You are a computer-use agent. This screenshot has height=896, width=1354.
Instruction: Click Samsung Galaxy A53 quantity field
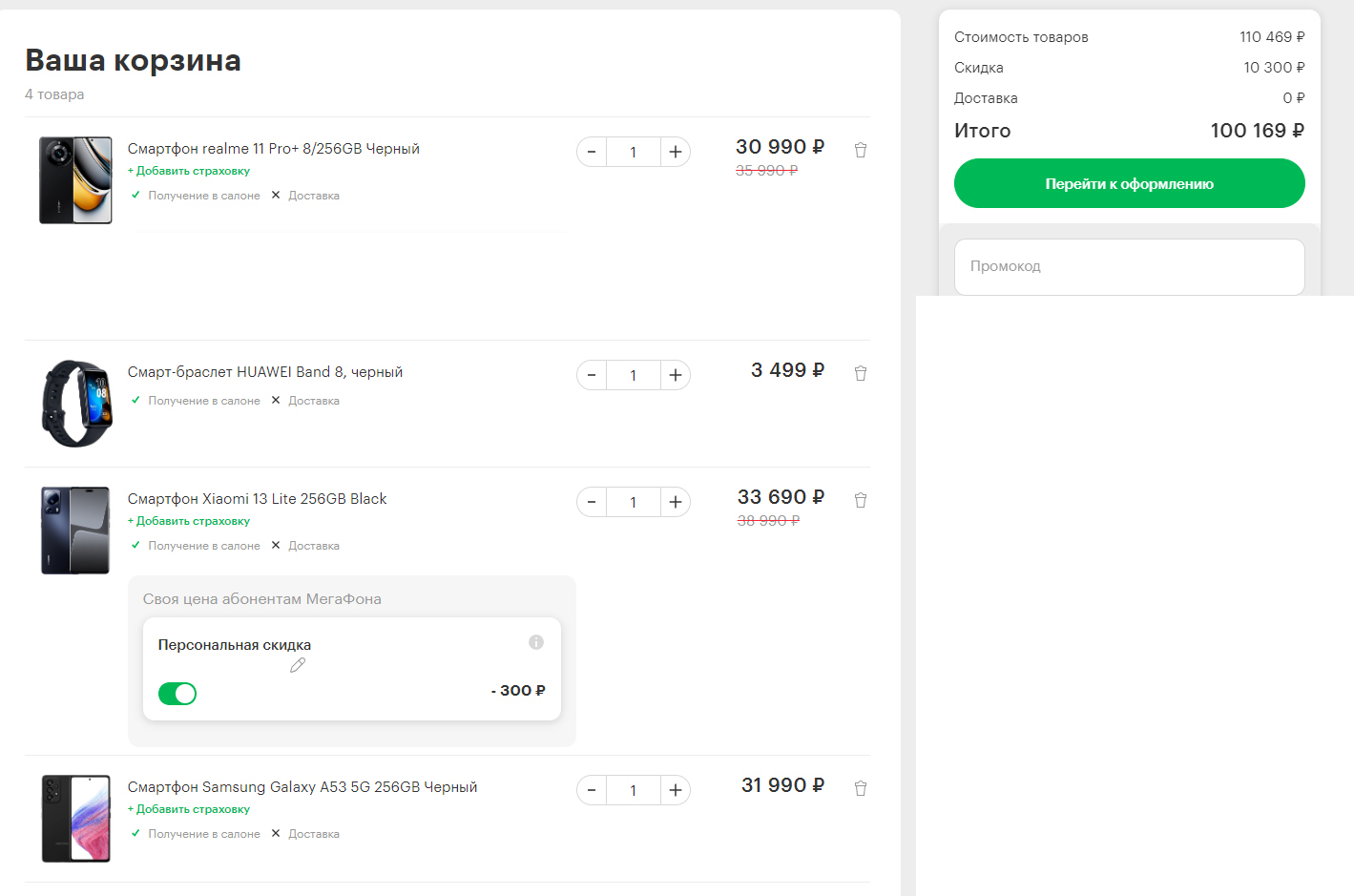click(x=634, y=790)
